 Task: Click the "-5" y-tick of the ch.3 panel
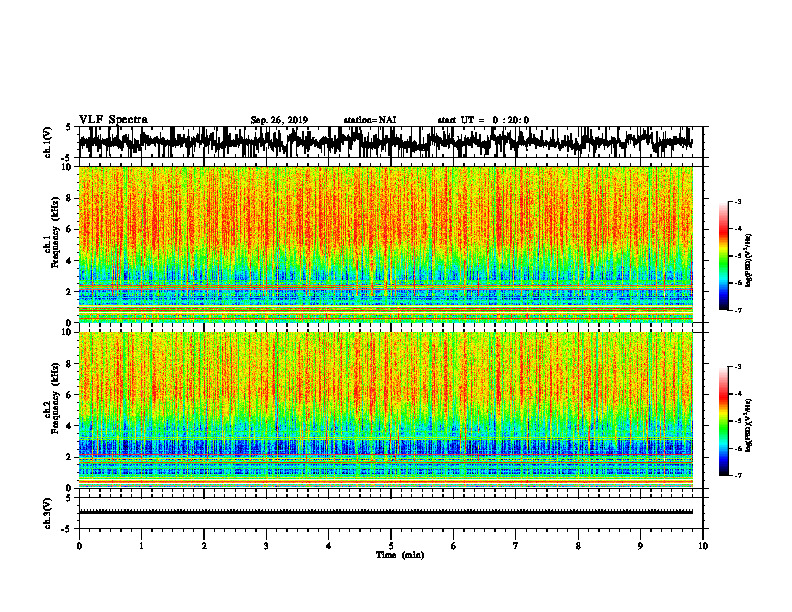tap(68, 529)
